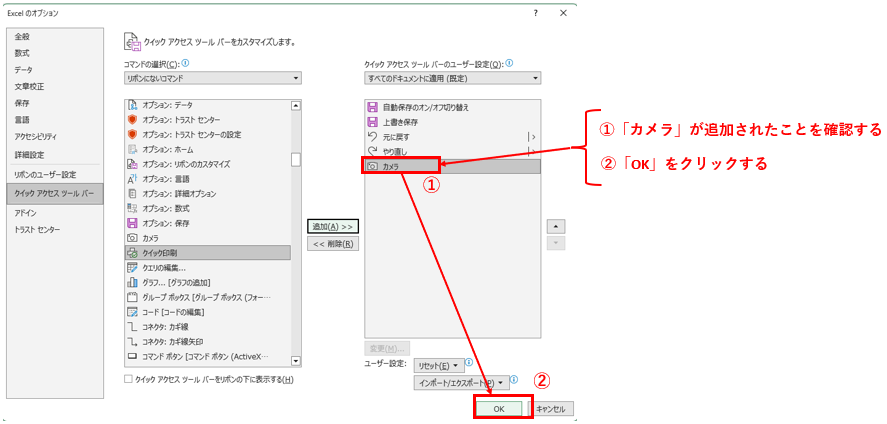
Task: Click the 変更(M)... button
Action: 388,348
